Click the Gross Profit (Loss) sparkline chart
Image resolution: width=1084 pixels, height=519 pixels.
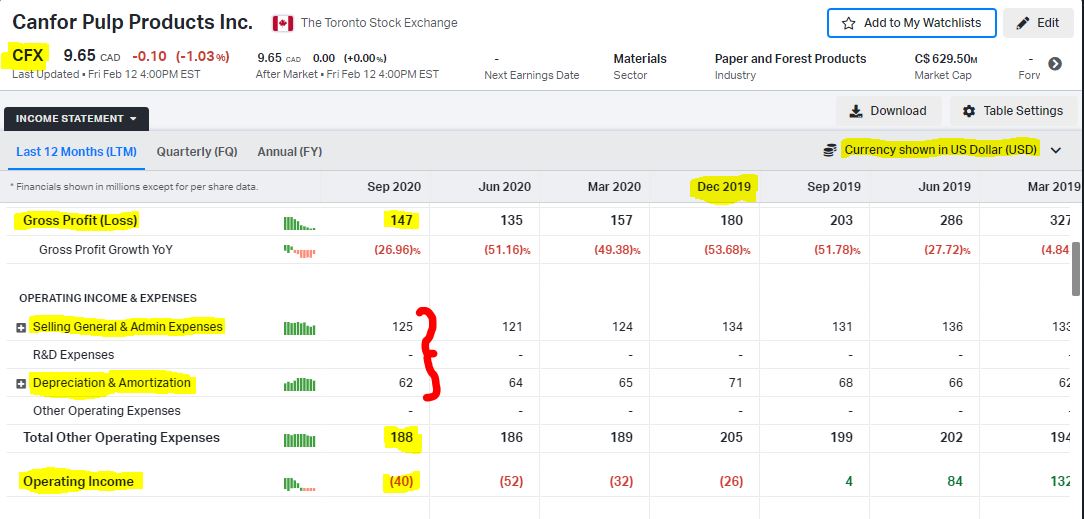(x=299, y=221)
